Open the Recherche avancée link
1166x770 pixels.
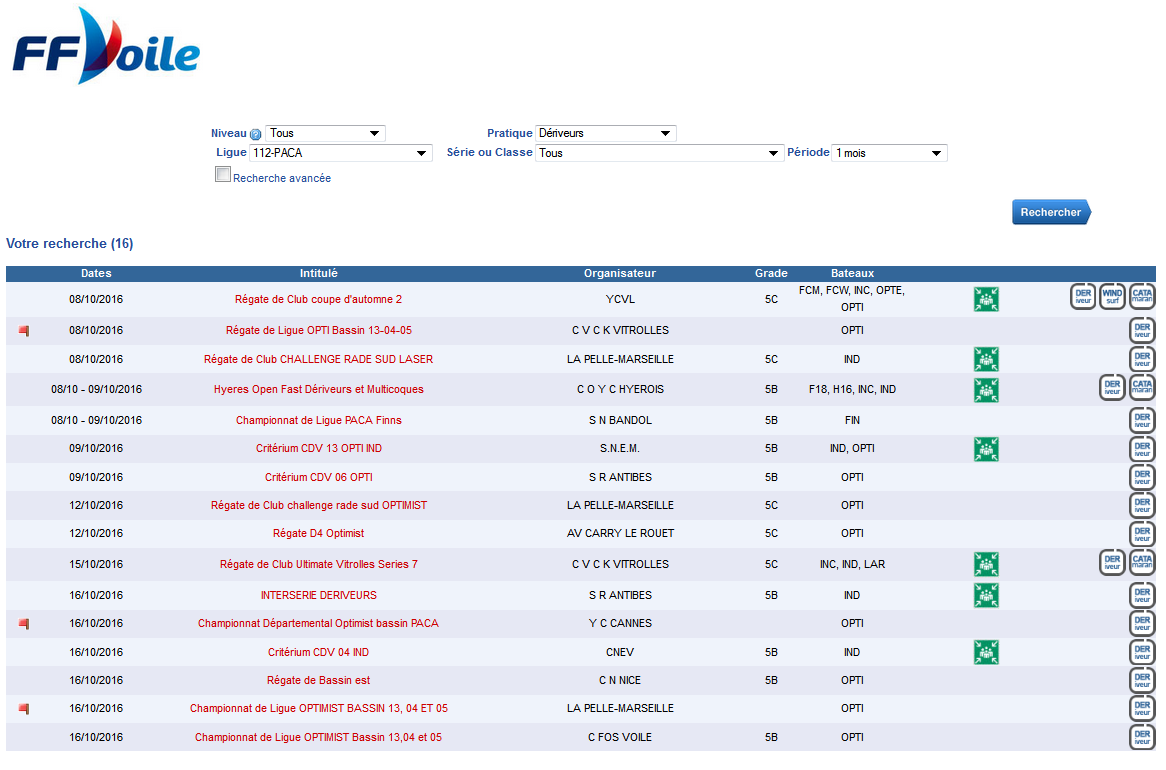(282, 179)
